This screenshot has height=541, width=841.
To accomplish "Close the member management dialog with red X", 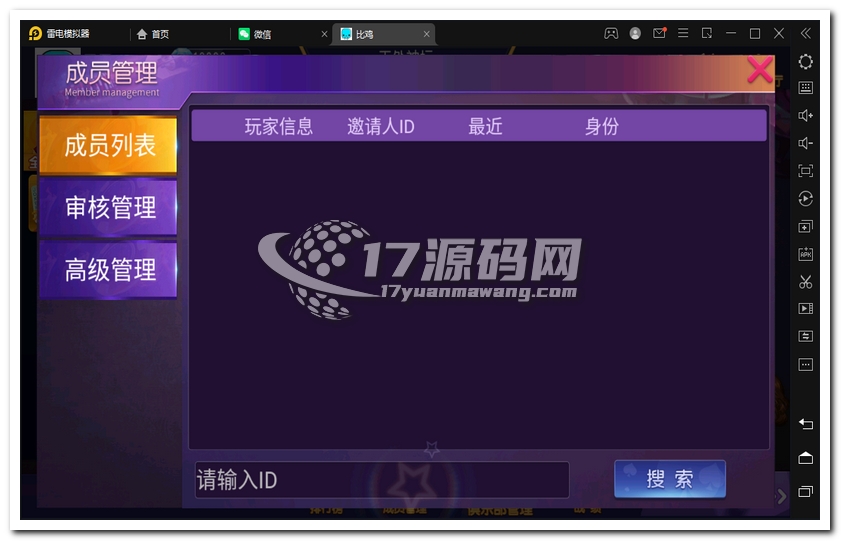I will tap(760, 70).
